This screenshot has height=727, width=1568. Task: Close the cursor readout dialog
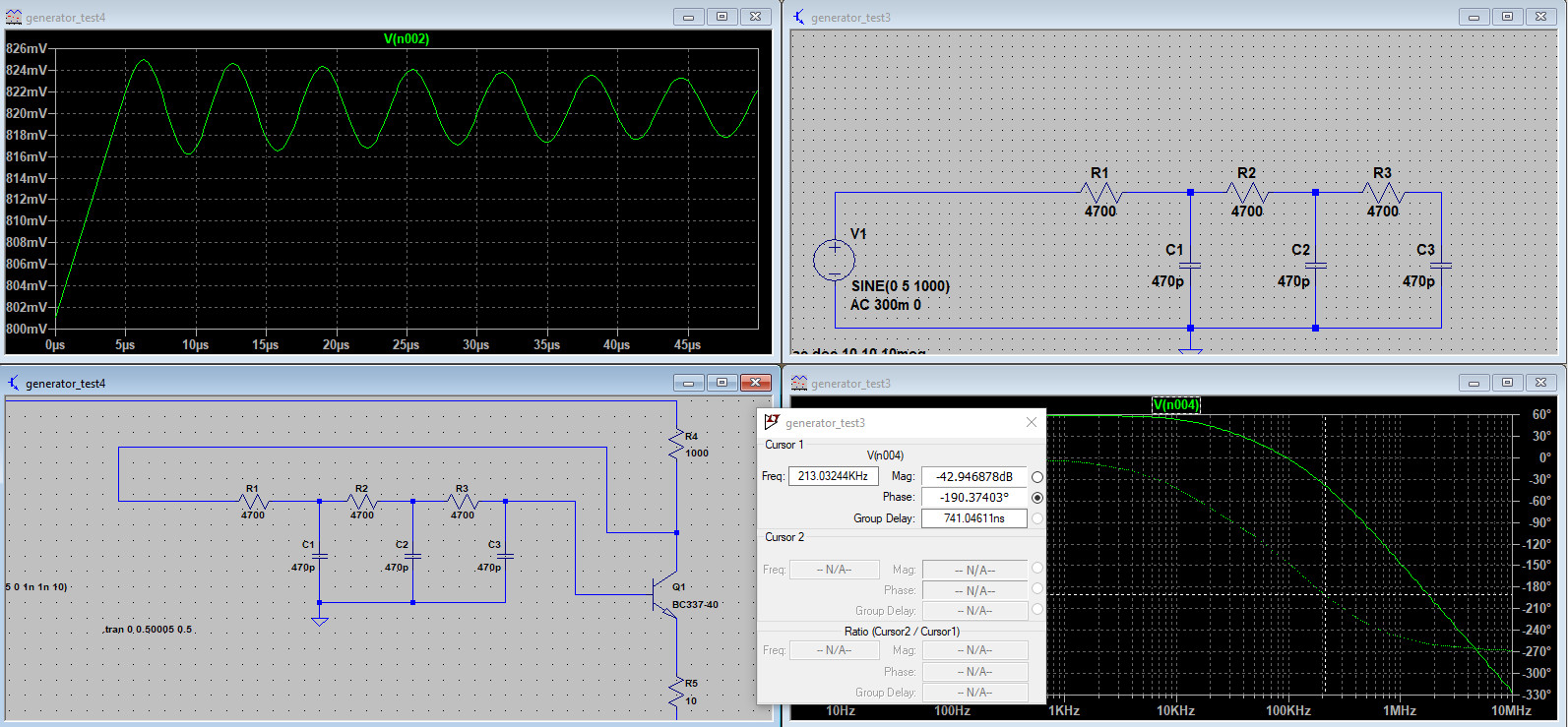[1032, 422]
